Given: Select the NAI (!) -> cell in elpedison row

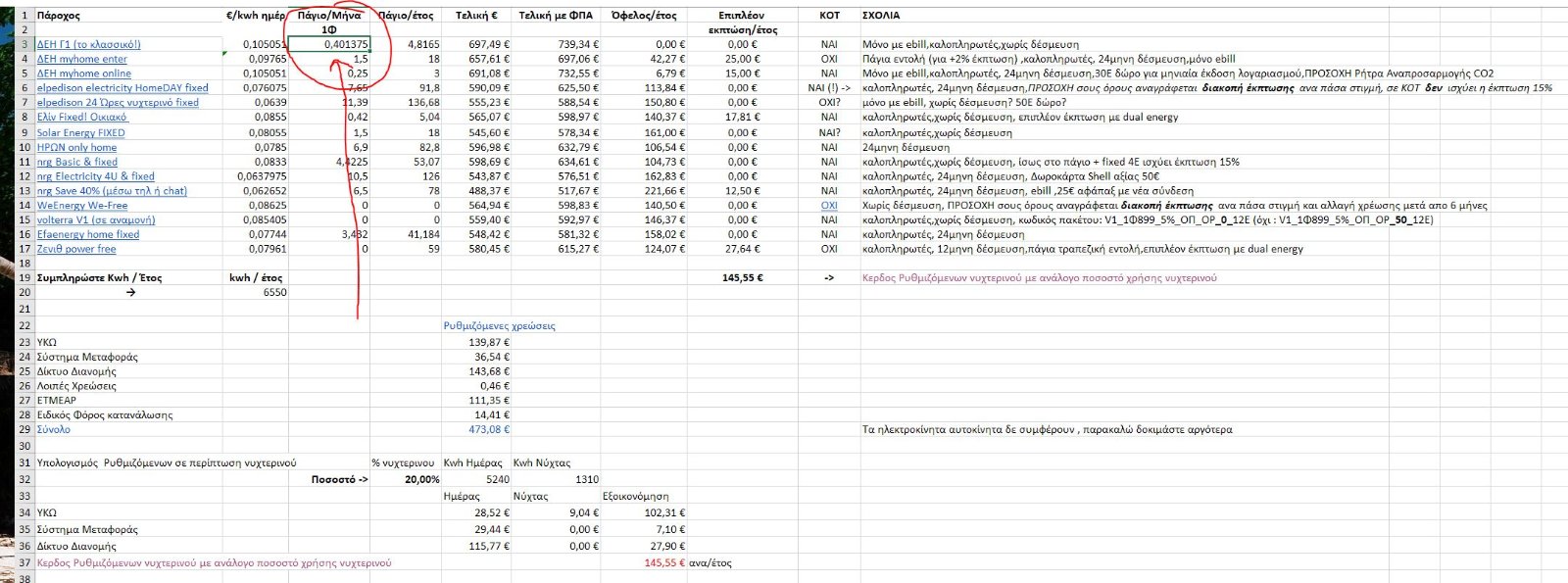Looking at the screenshot, I should click(x=829, y=88).
